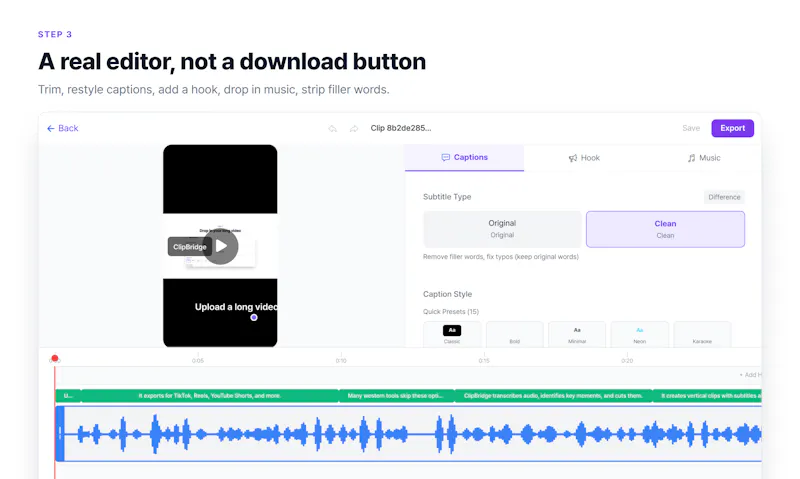
Task: Click the 0:15 timeline mark
Action: click(484, 360)
